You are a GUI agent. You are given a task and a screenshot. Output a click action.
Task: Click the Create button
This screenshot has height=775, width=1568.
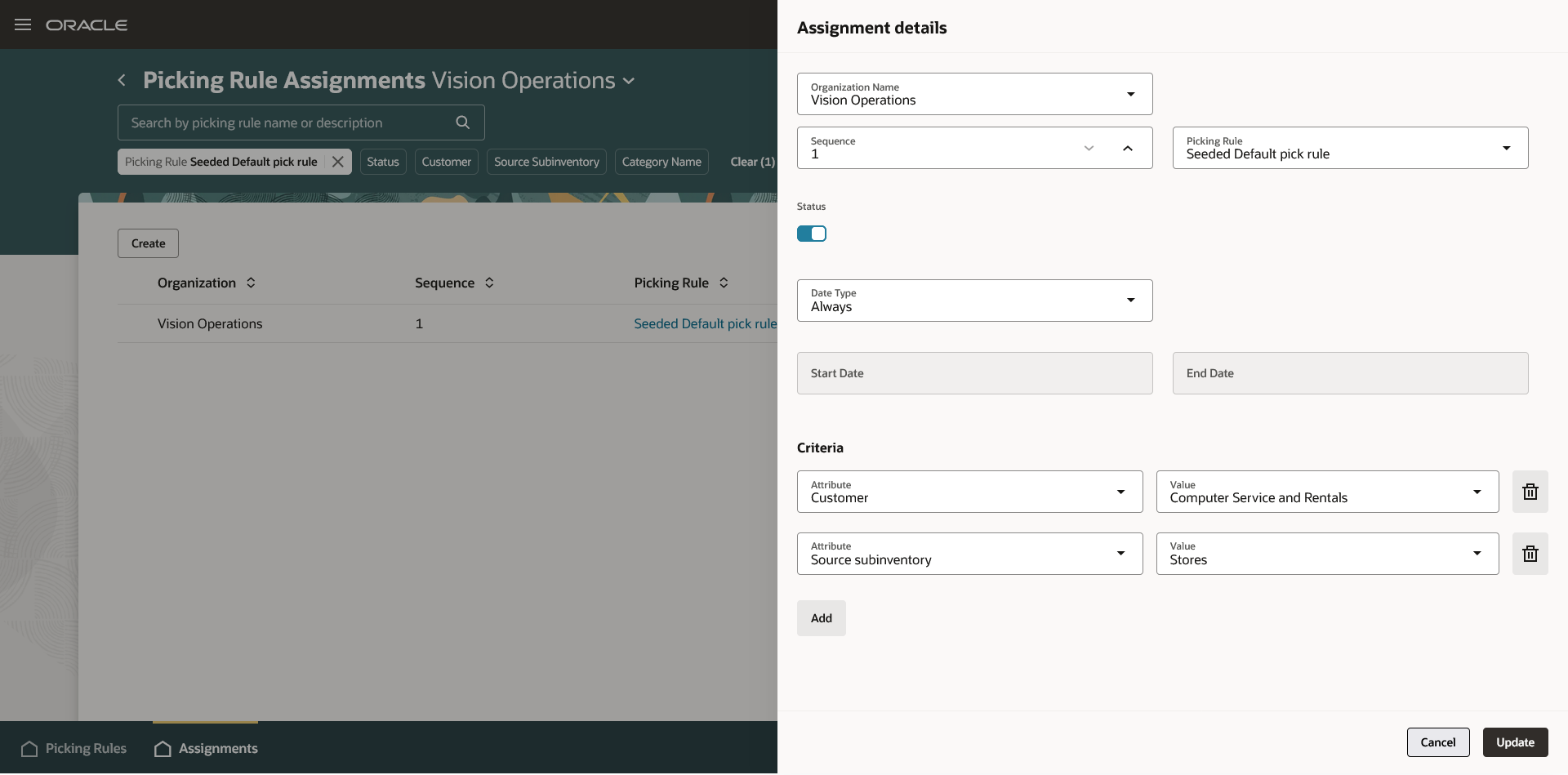pyautogui.click(x=148, y=243)
